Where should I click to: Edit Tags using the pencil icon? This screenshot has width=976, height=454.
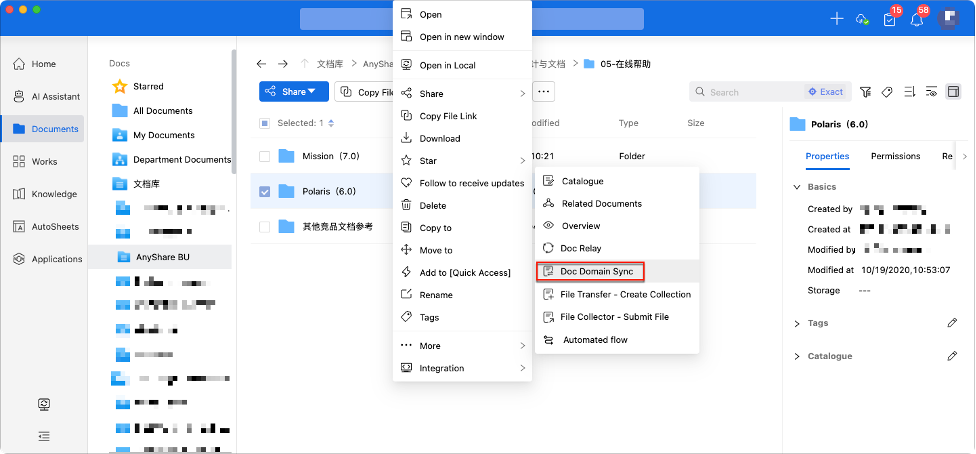(952, 323)
